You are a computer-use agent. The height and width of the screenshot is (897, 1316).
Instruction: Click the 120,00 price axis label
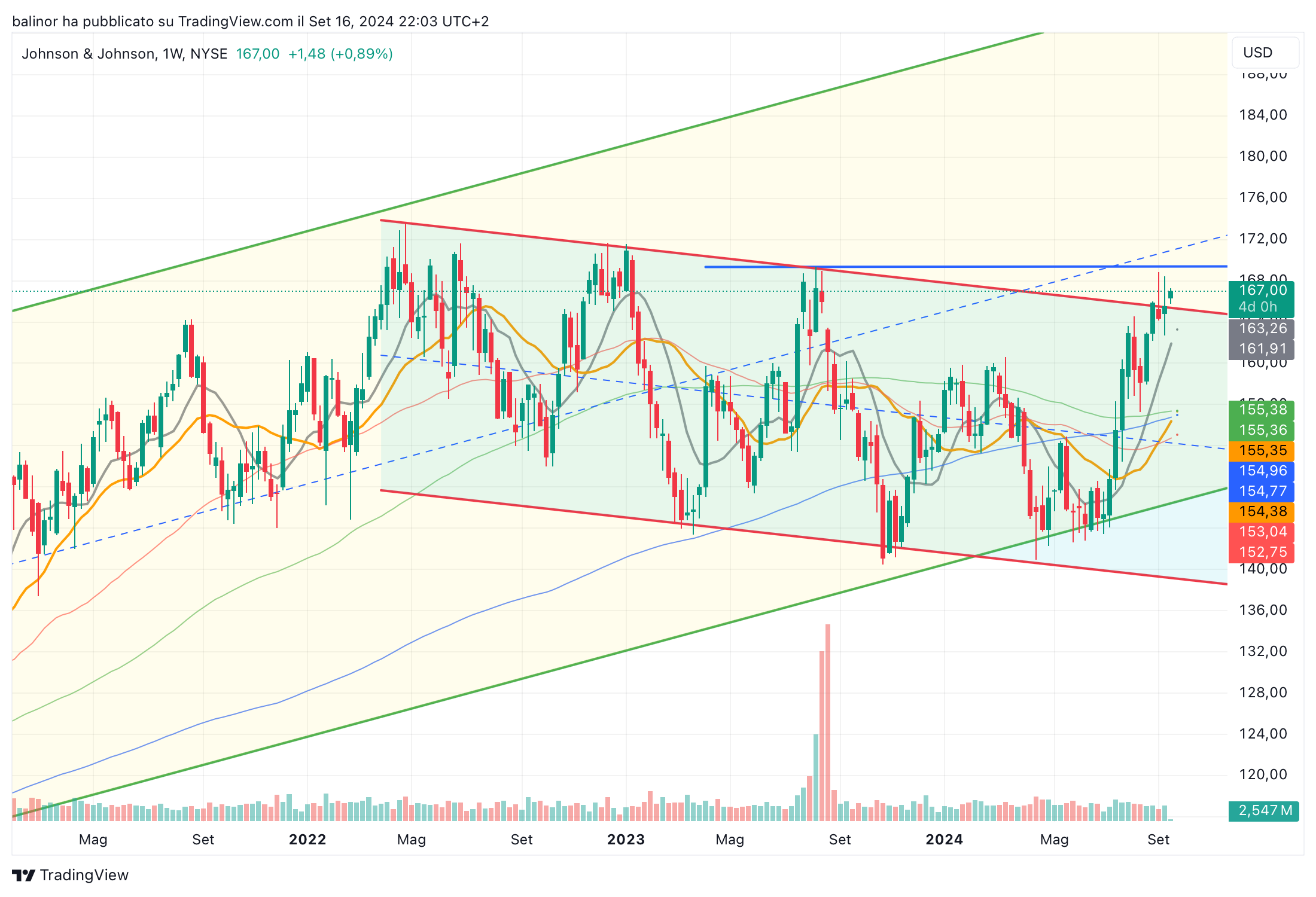coord(1263,774)
